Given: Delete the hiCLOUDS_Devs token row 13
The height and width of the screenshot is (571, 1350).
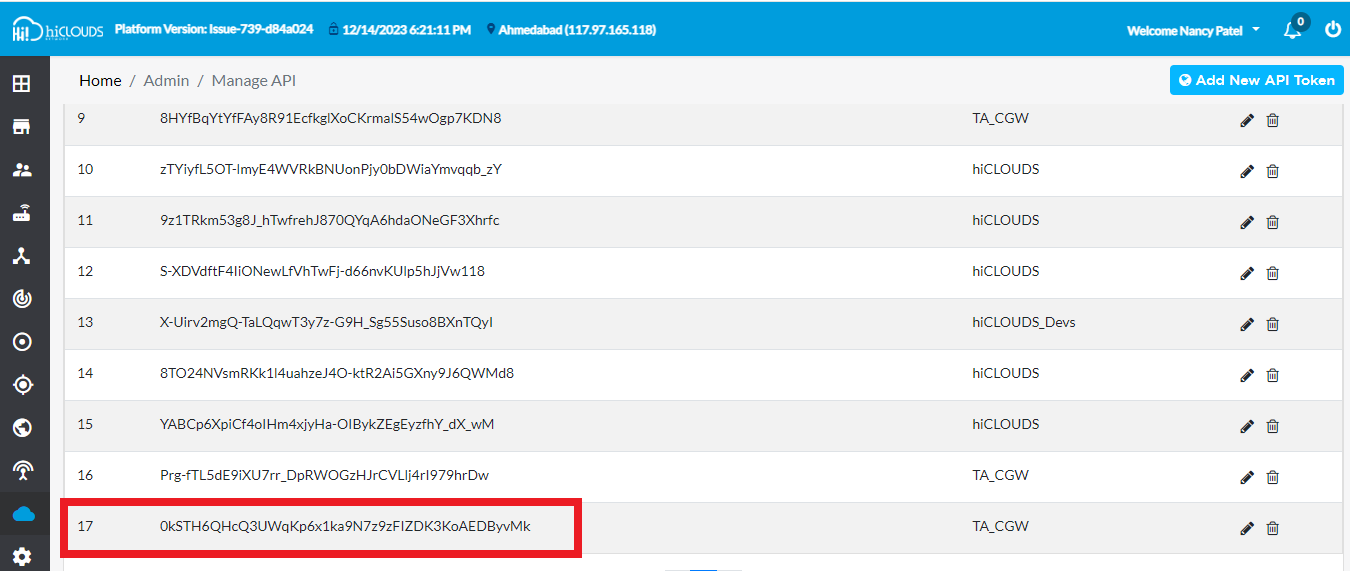Looking at the screenshot, I should click(x=1273, y=324).
